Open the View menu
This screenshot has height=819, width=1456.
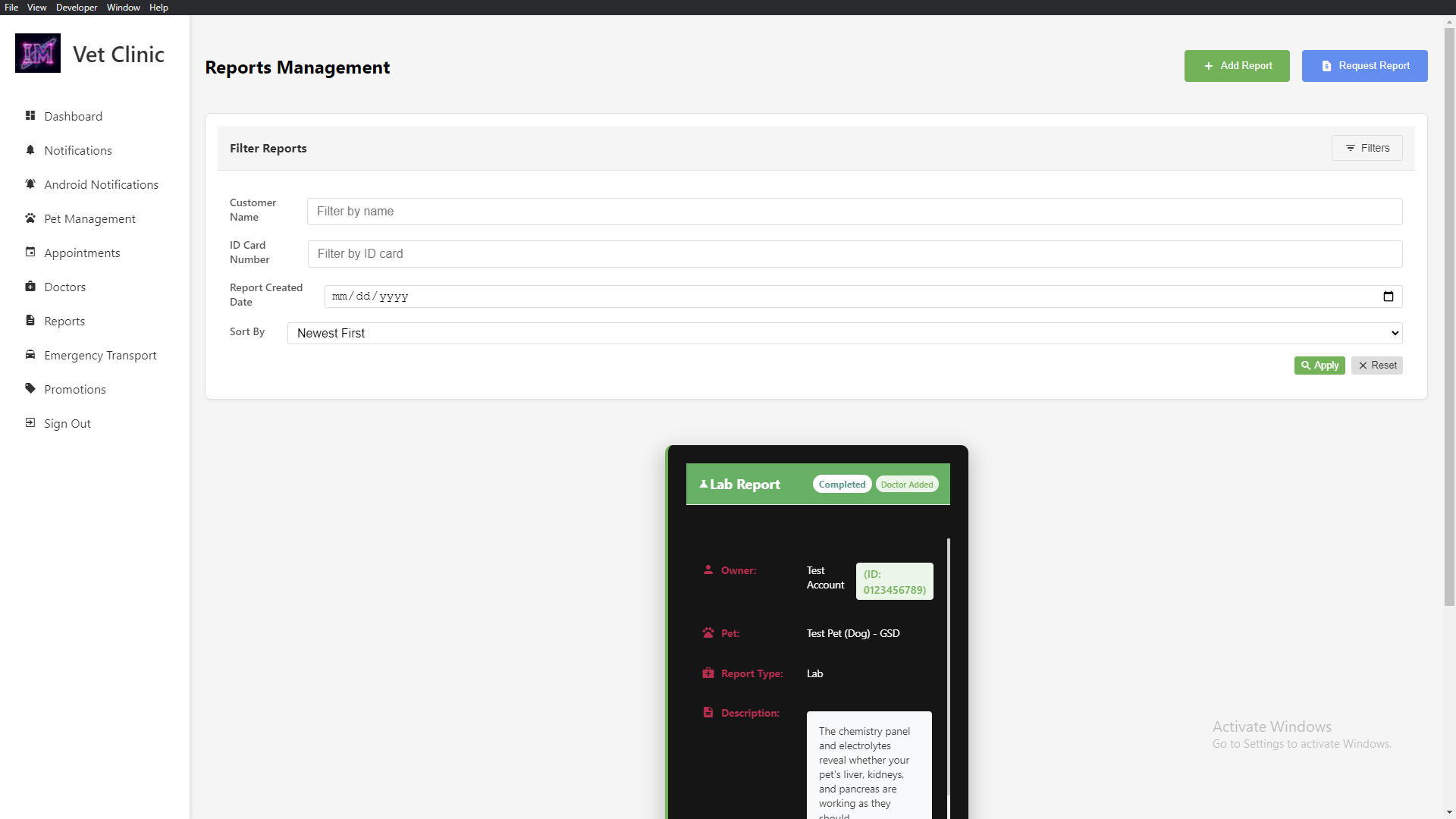36,7
